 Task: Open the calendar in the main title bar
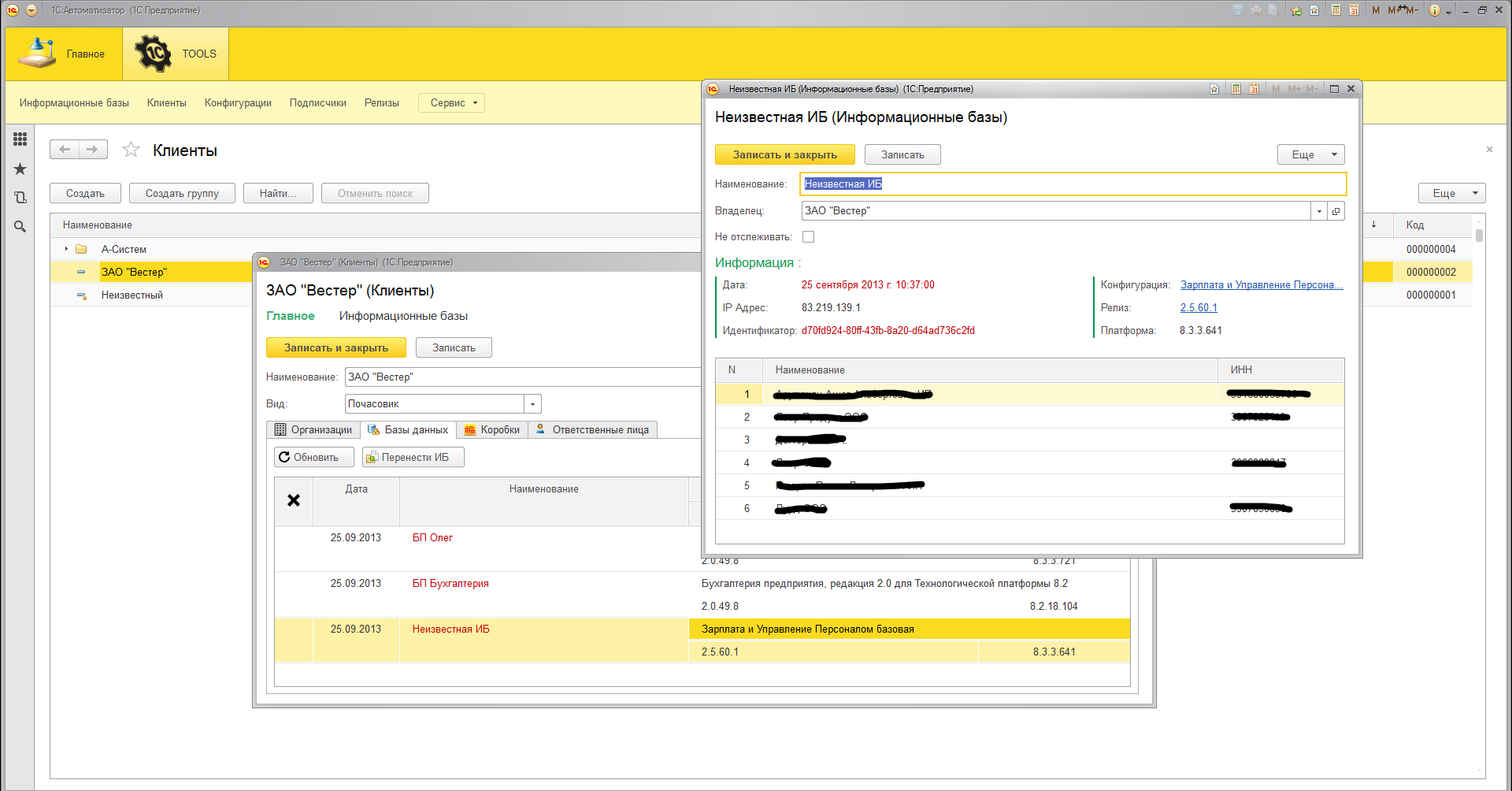(1354, 10)
